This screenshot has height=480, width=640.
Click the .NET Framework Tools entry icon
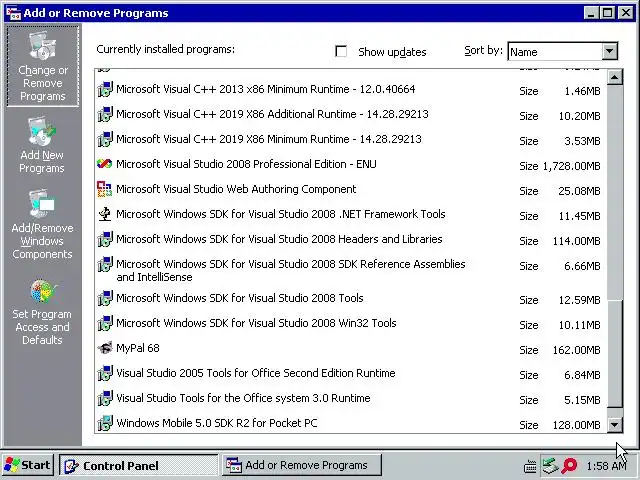coord(105,214)
